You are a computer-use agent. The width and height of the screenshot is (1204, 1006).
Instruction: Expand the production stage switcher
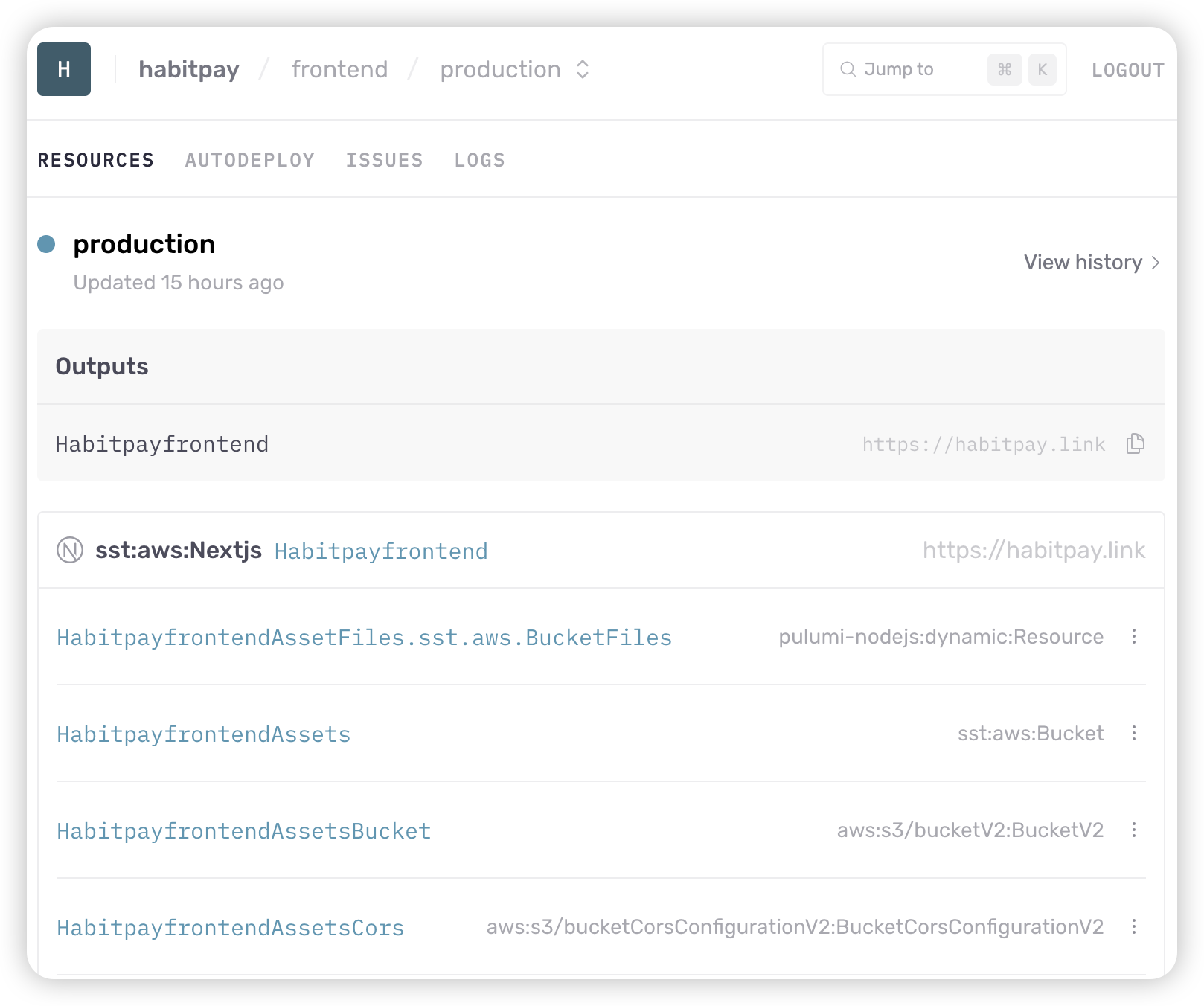pos(583,69)
